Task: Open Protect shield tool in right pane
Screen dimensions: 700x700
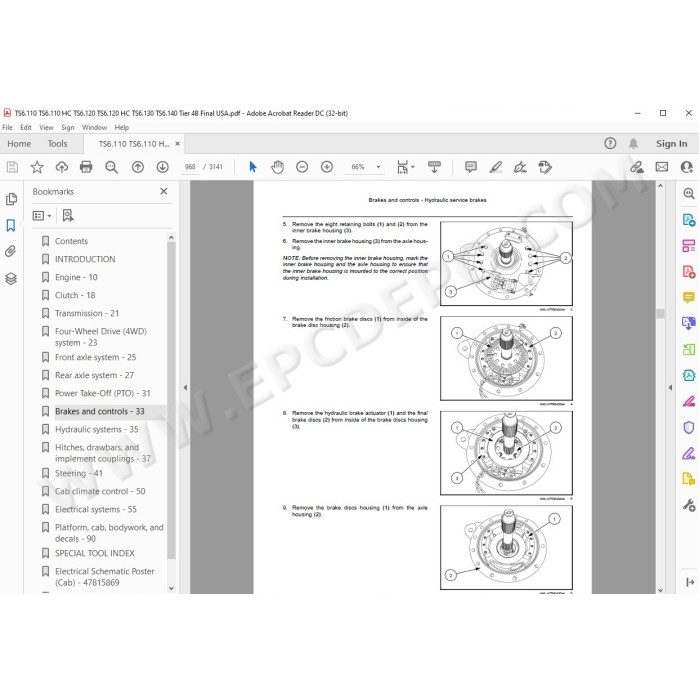Action: 689,427
